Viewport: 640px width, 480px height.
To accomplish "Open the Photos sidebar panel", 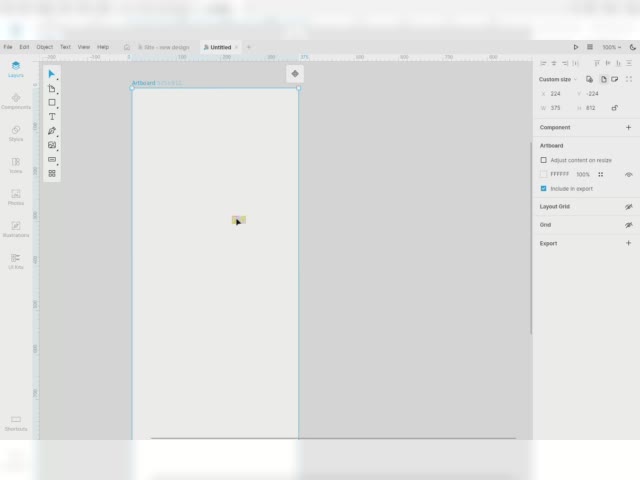I will 16,197.
